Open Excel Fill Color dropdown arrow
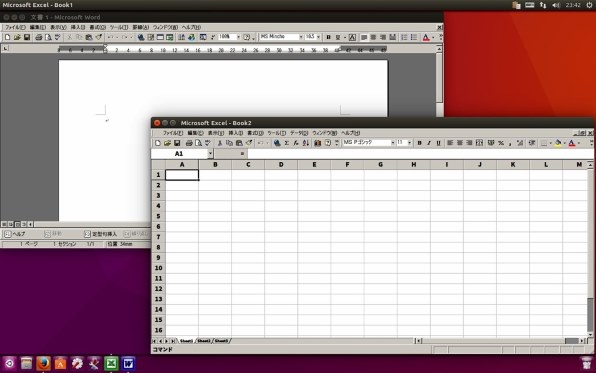The height and width of the screenshot is (373, 596). tap(565, 143)
